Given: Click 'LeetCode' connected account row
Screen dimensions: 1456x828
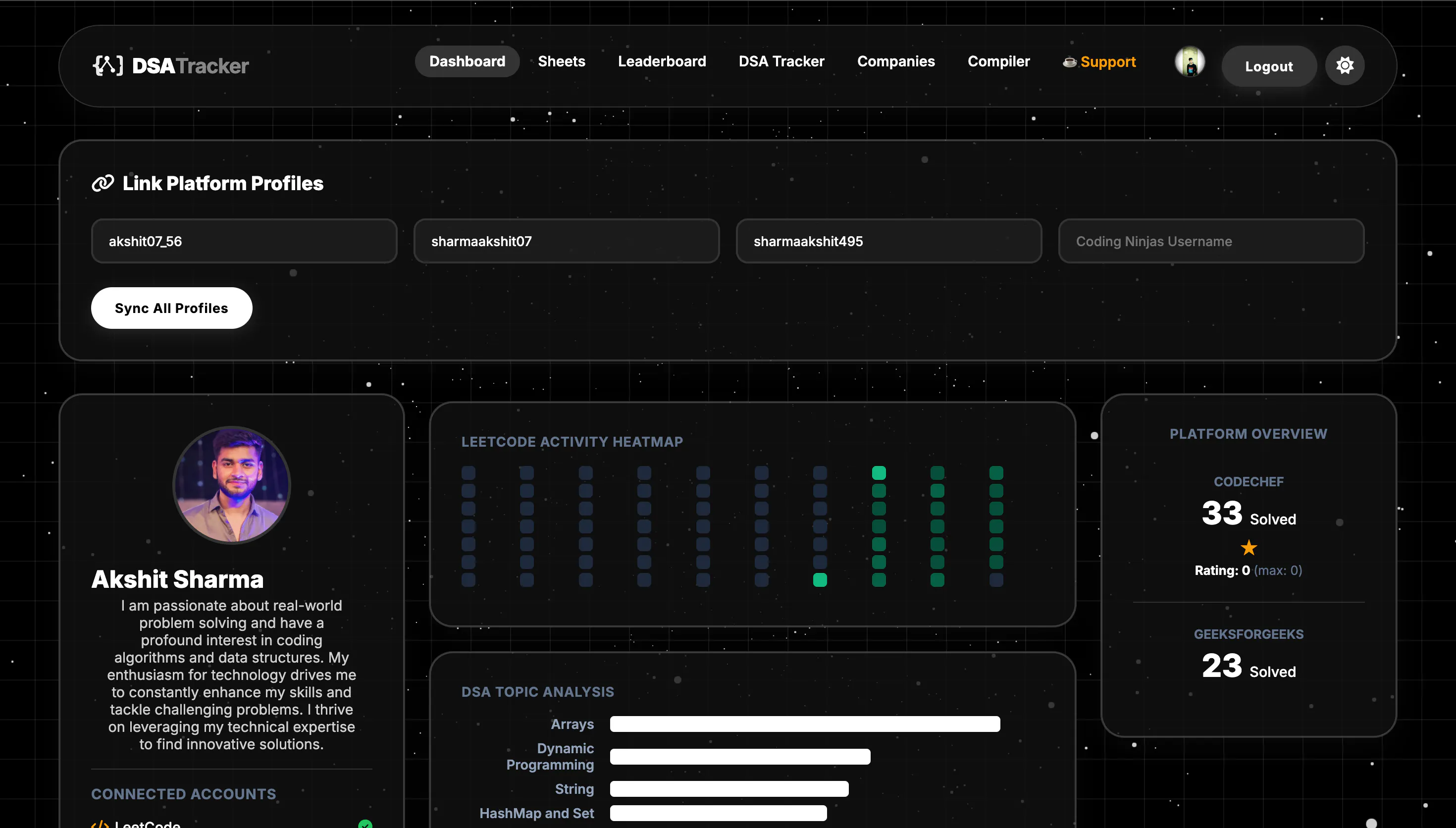Looking at the screenshot, I should (231, 824).
